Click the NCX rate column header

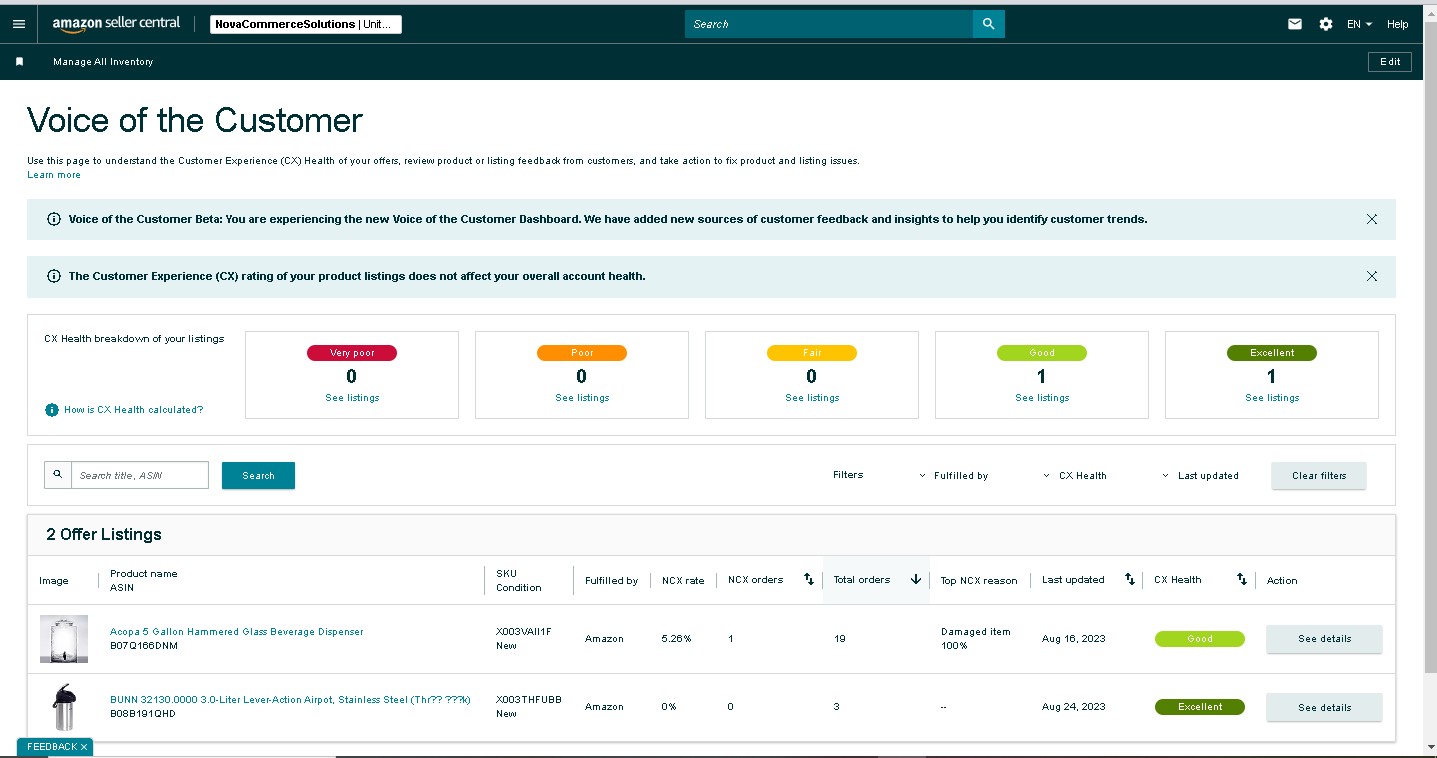(683, 581)
